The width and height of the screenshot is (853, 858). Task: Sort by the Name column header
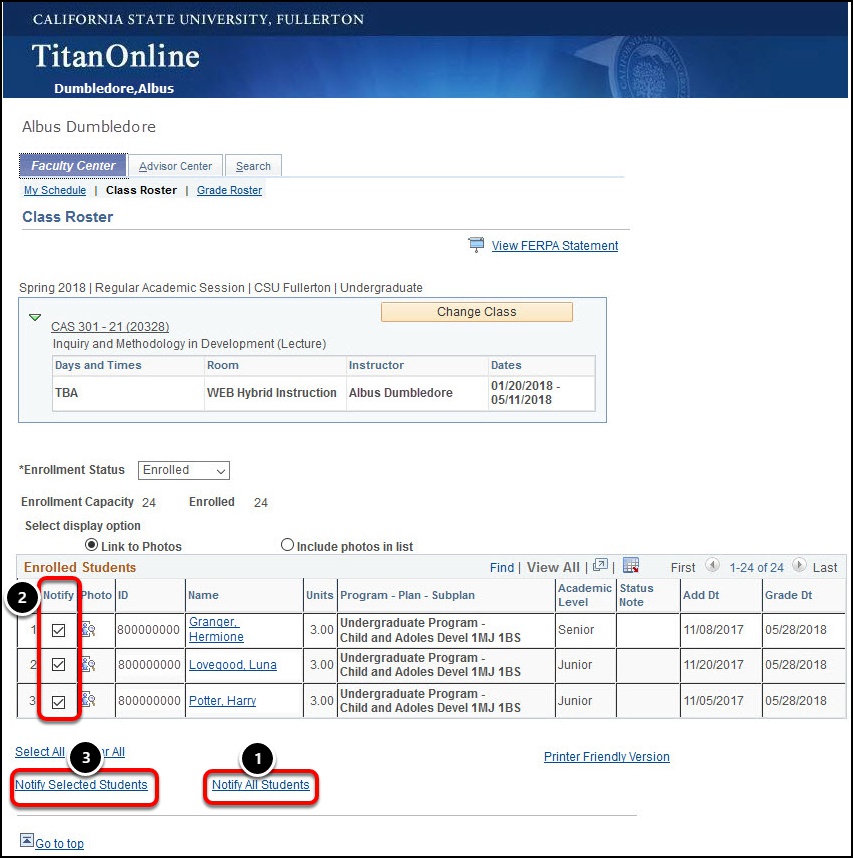(203, 595)
